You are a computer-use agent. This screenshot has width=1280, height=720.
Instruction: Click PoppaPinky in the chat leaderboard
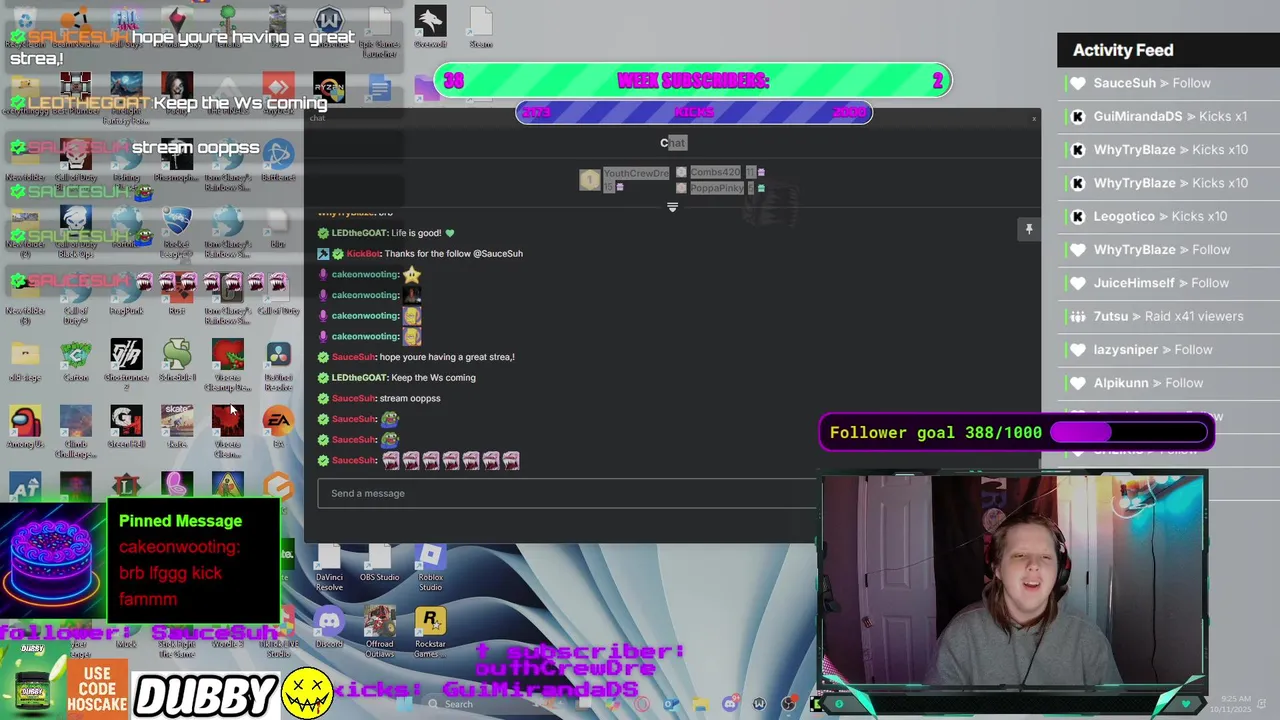(x=716, y=188)
